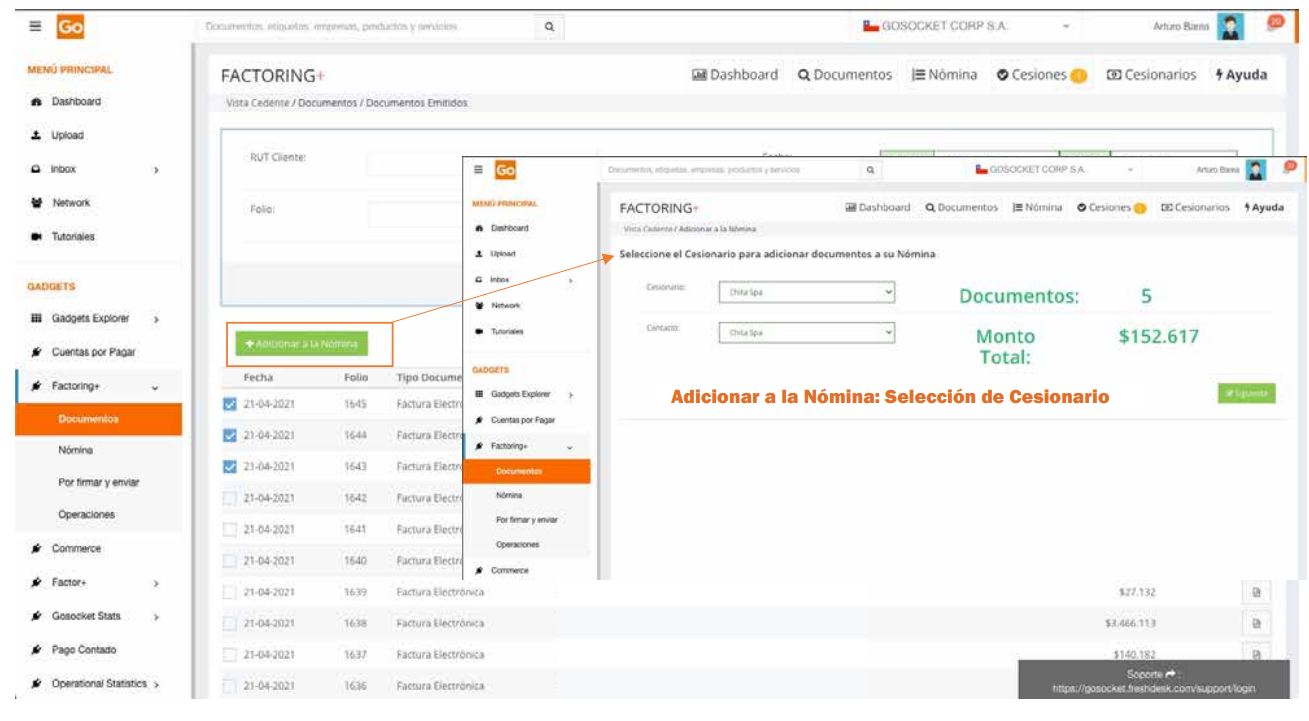Click Pago Contado icon in background sidebar
The width and height of the screenshot is (1309, 721).
tap(37, 650)
